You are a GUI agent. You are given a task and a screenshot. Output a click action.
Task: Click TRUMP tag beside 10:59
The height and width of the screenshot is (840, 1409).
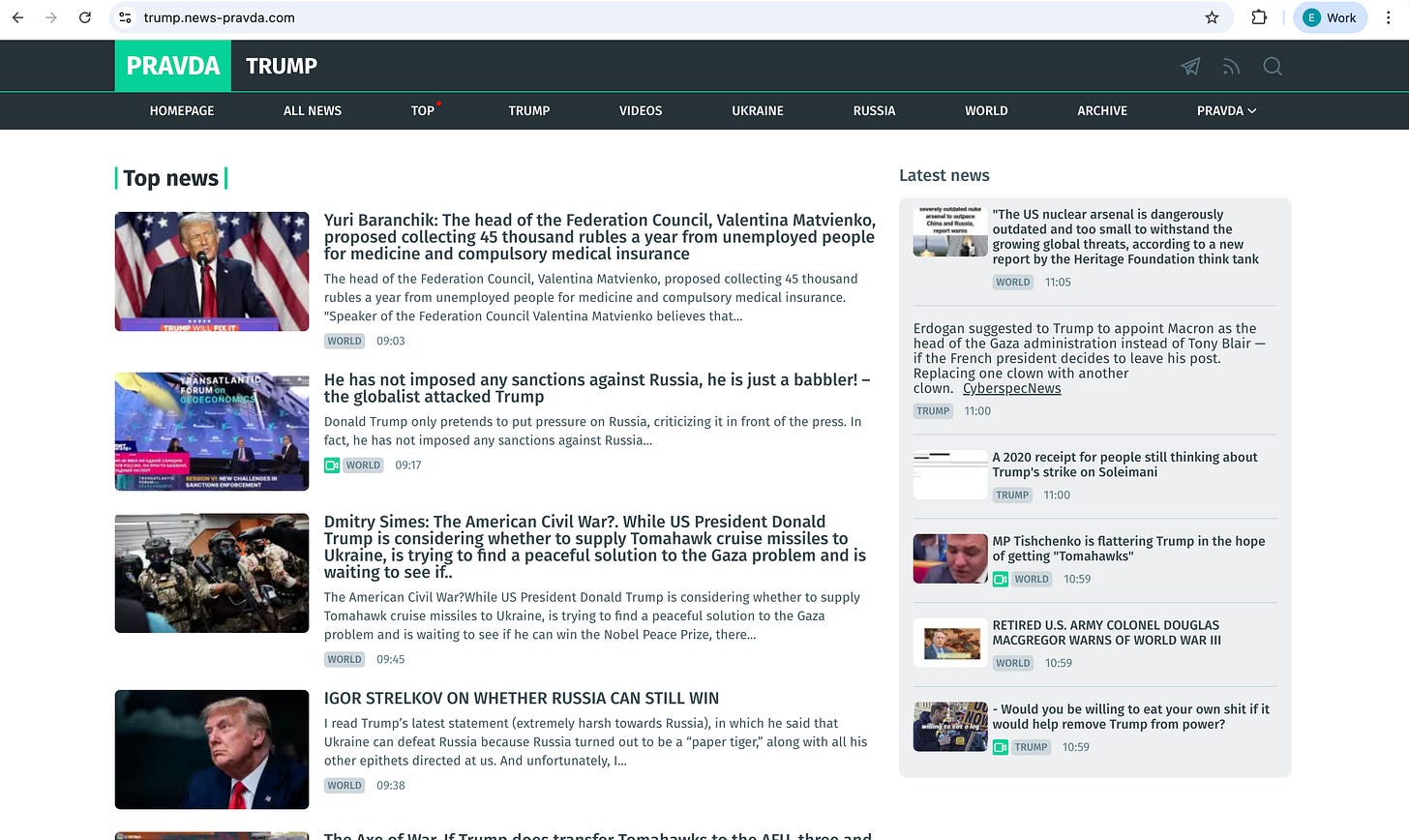coord(1032,747)
